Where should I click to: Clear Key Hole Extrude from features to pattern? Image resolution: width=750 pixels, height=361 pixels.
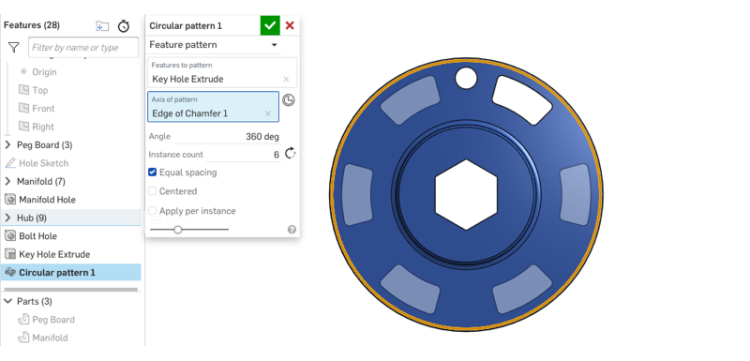click(x=286, y=79)
